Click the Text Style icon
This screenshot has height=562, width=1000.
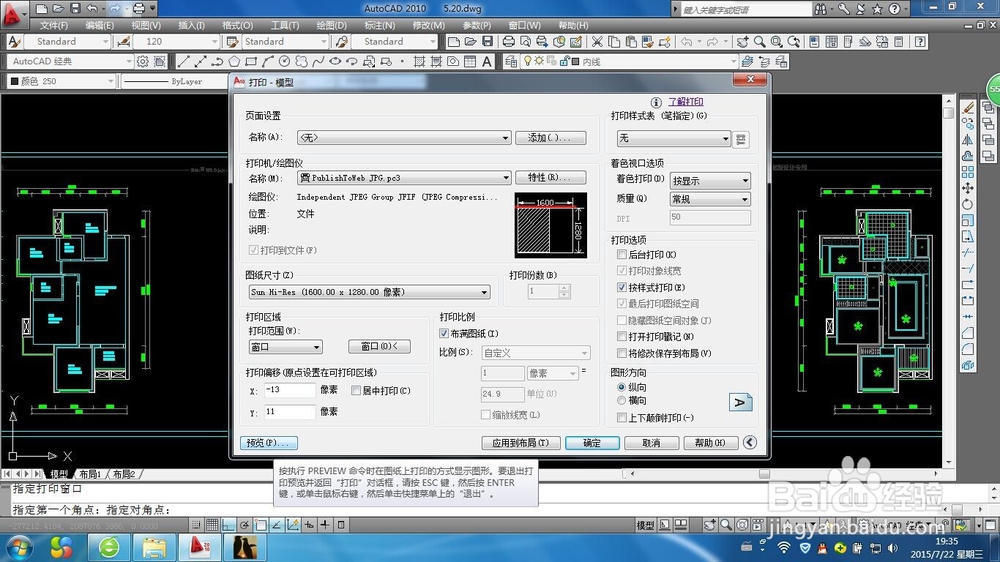tap(14, 41)
